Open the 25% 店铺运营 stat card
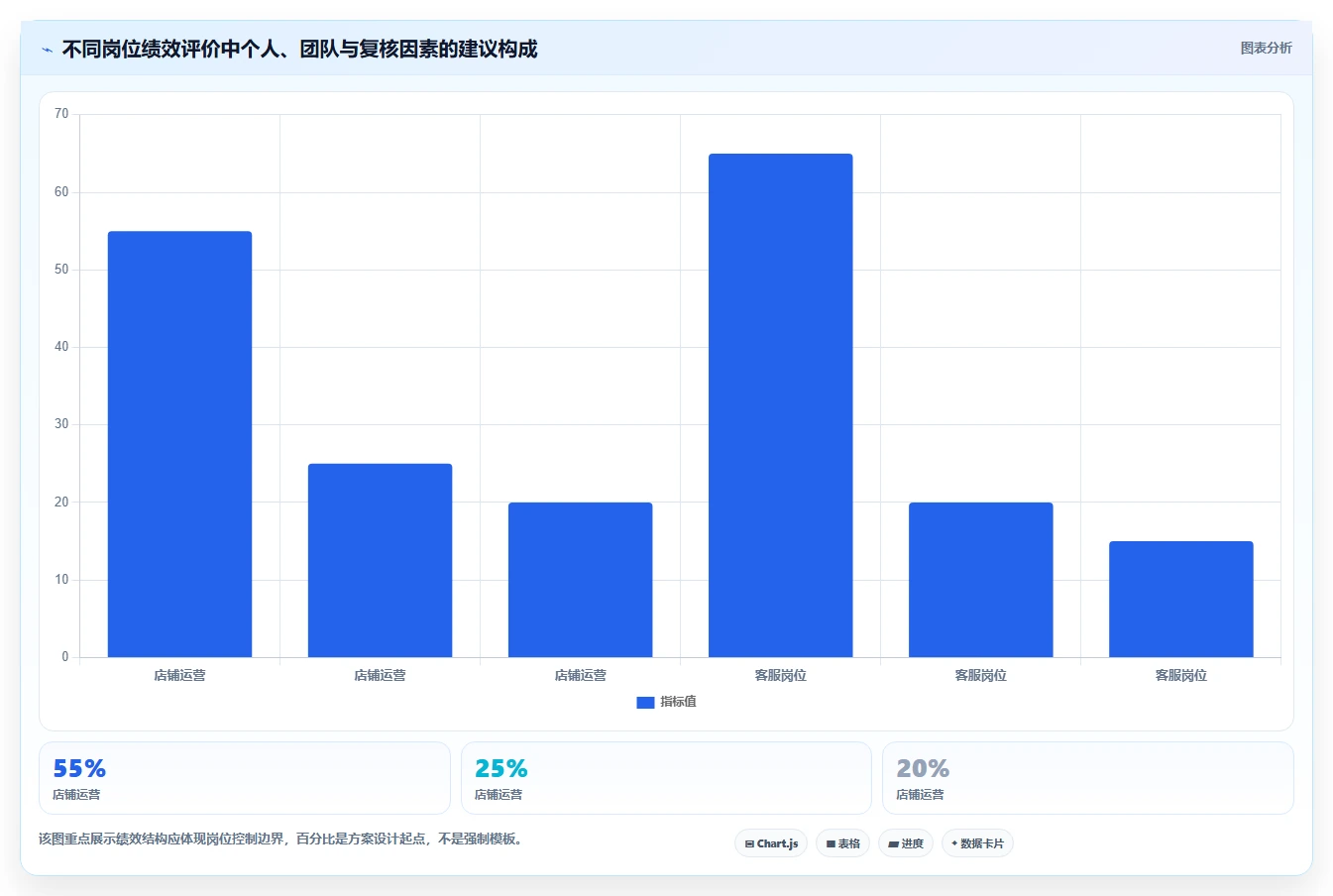1333x896 pixels. point(666,778)
